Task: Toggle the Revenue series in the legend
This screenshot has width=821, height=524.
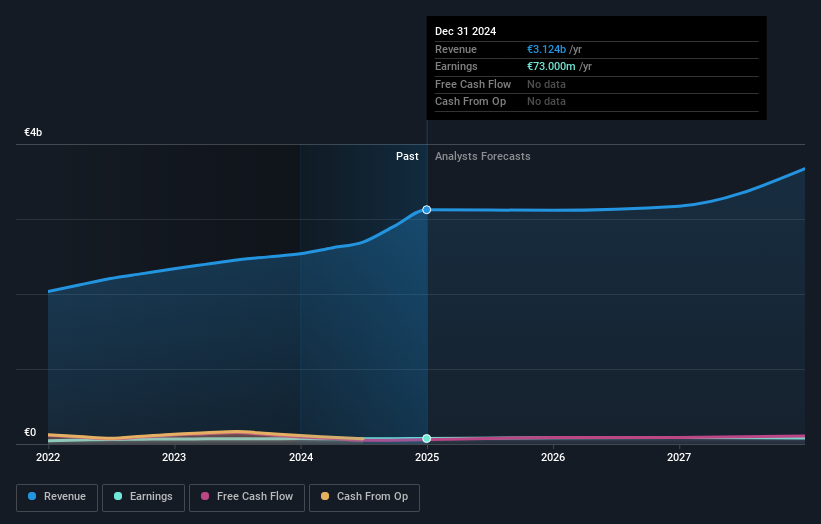Action: pyautogui.click(x=57, y=497)
